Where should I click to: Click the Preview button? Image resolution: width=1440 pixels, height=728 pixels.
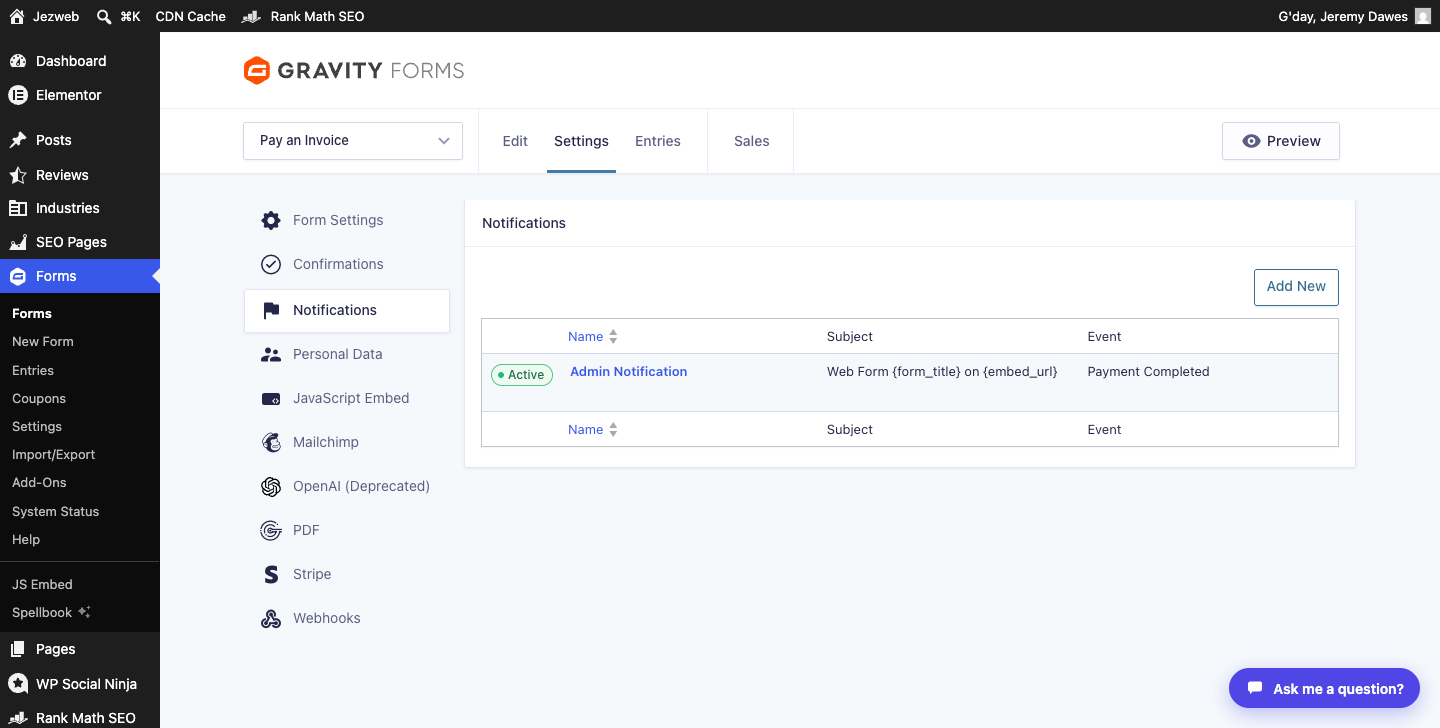tap(1281, 141)
